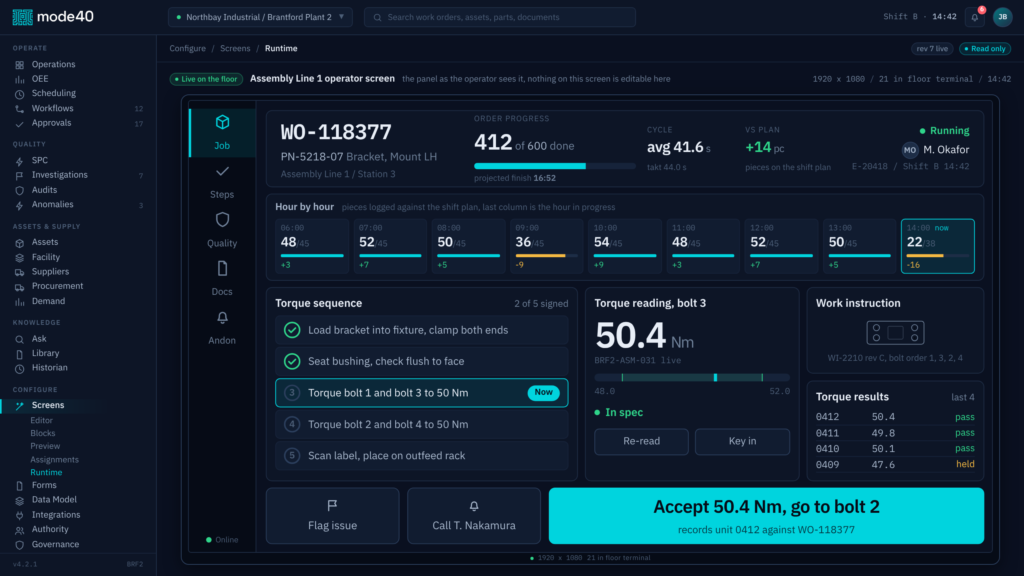
Task: Click the Governance shield icon
Action: (20, 545)
